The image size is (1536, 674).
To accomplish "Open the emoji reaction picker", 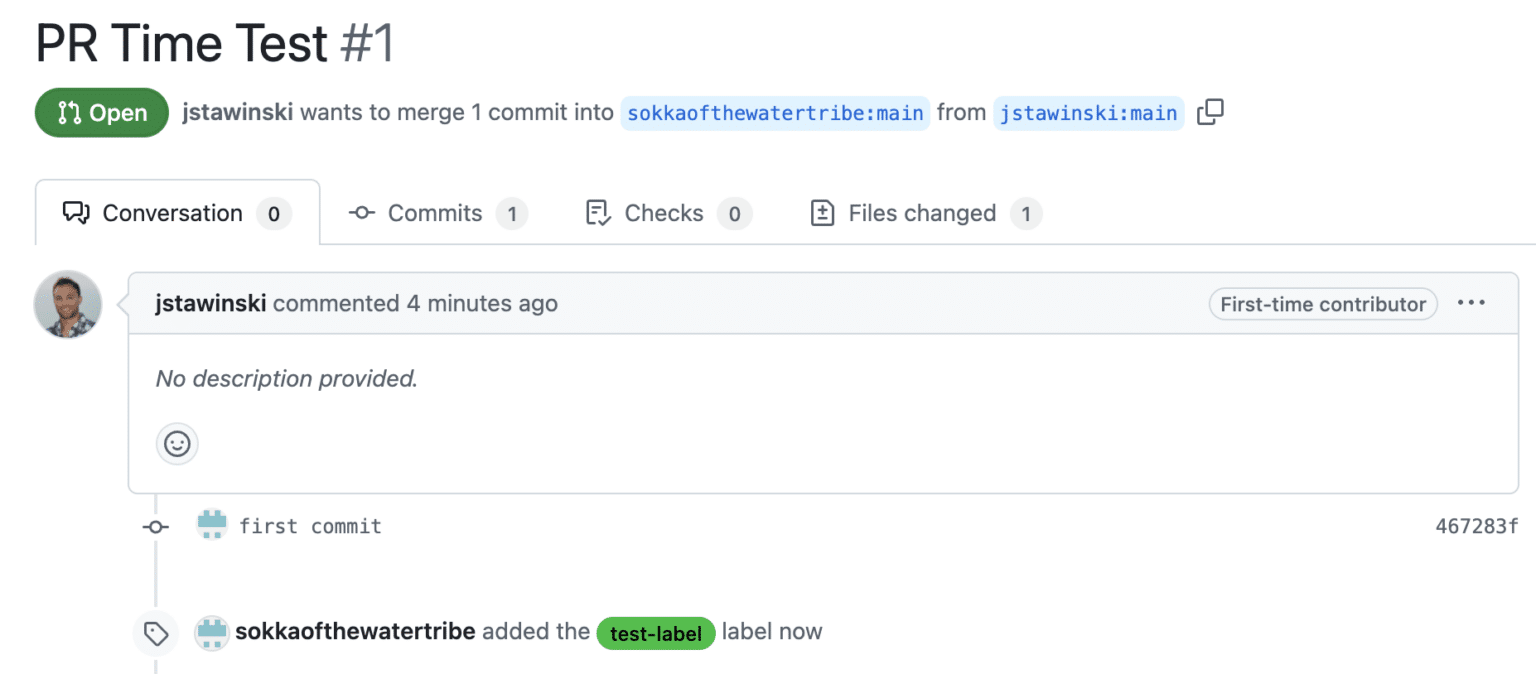I will pyautogui.click(x=177, y=444).
